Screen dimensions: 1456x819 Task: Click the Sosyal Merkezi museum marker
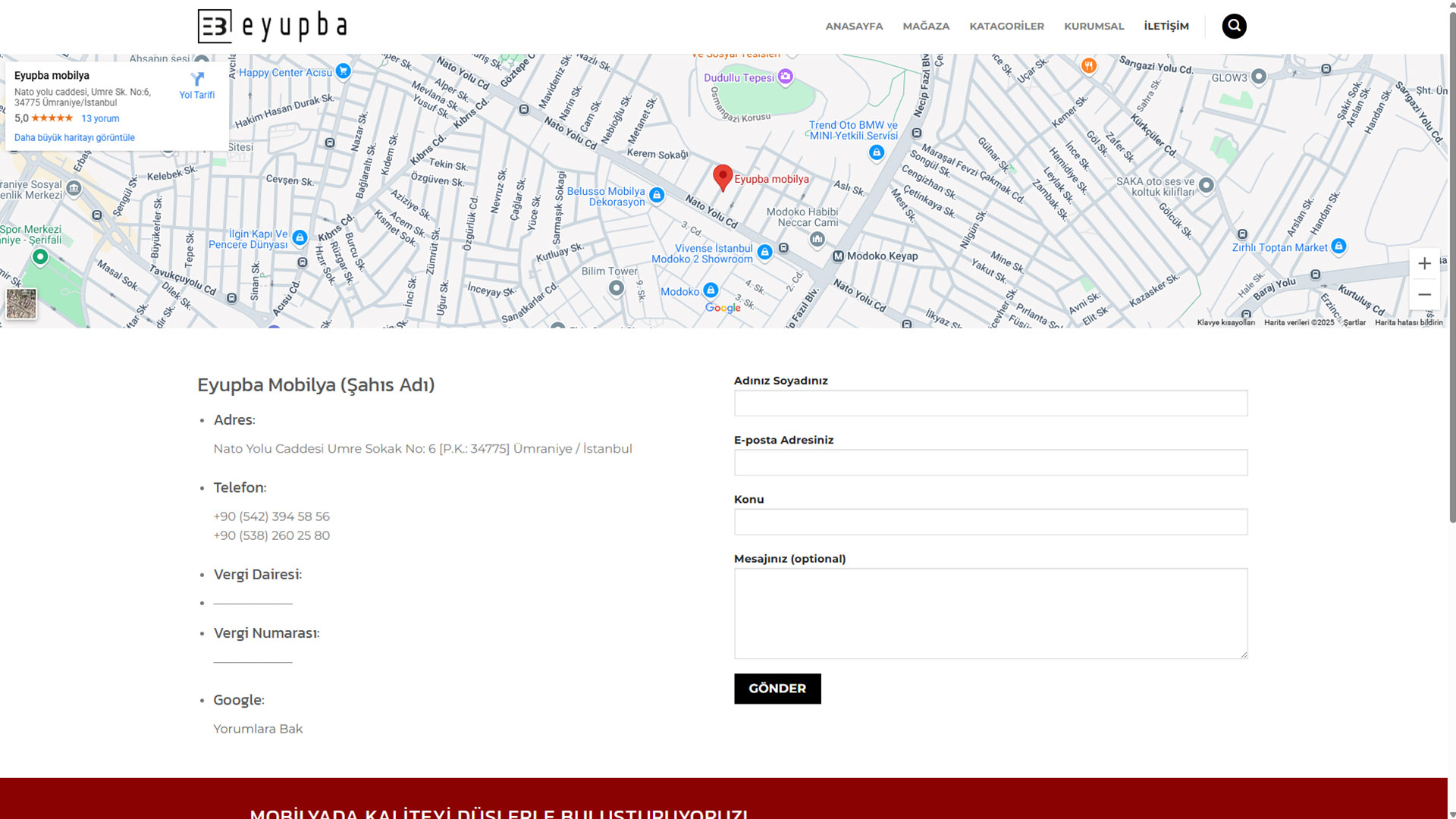tap(74, 188)
